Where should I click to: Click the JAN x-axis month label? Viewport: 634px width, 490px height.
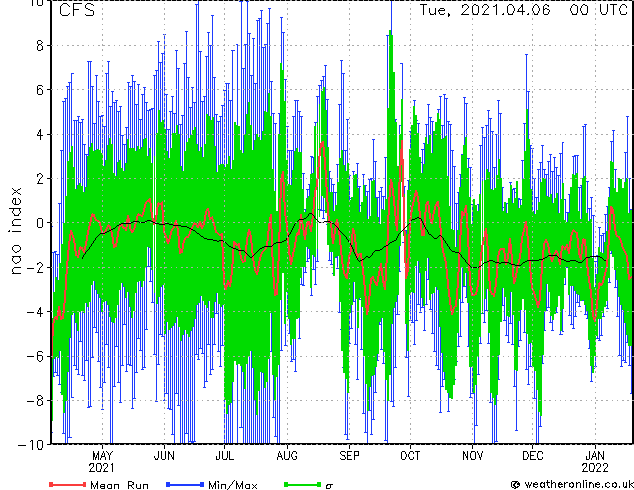(x=595, y=456)
